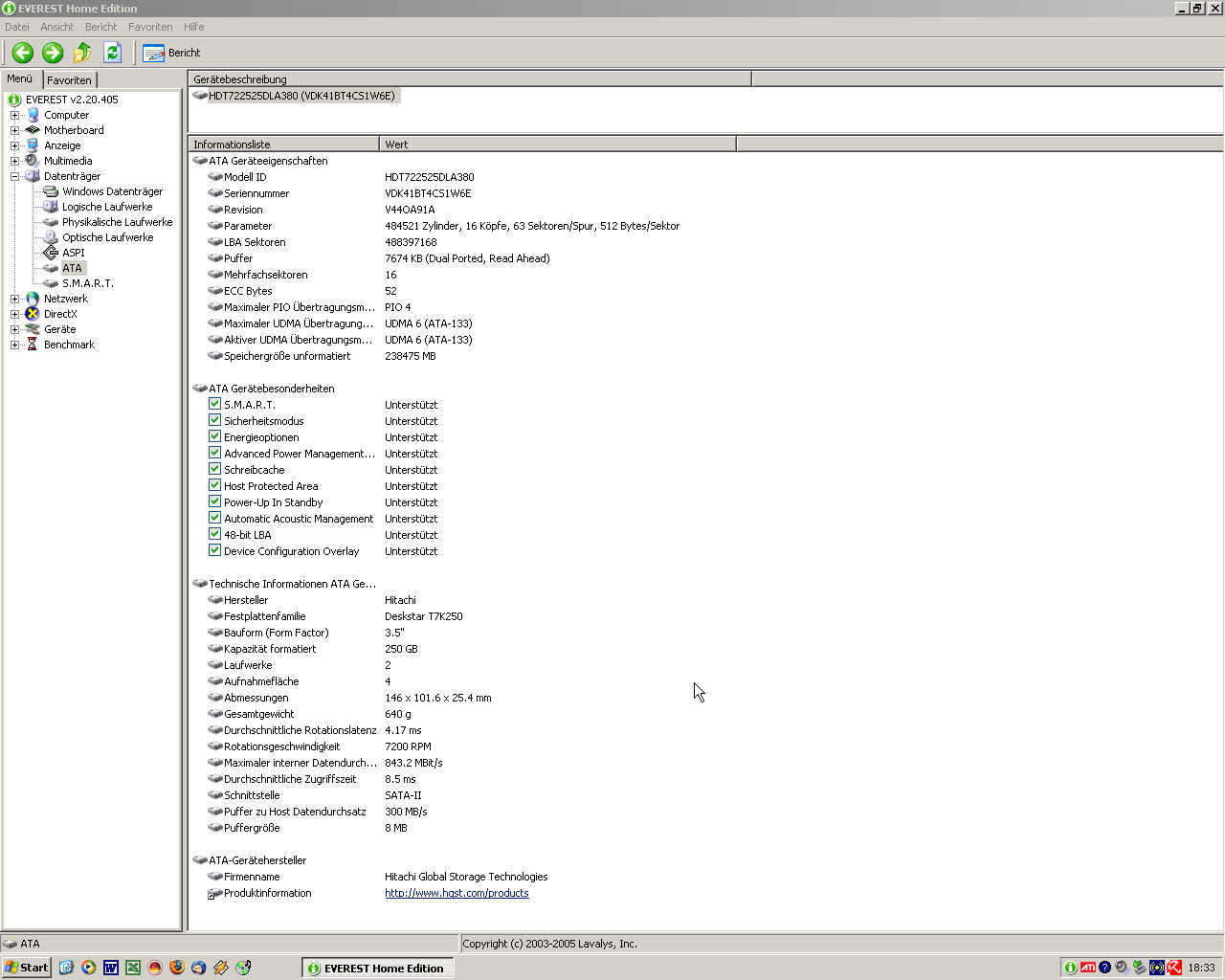The image size is (1225, 980).
Task: Open Logische Laufwerke in tree
Action: [x=107, y=207]
